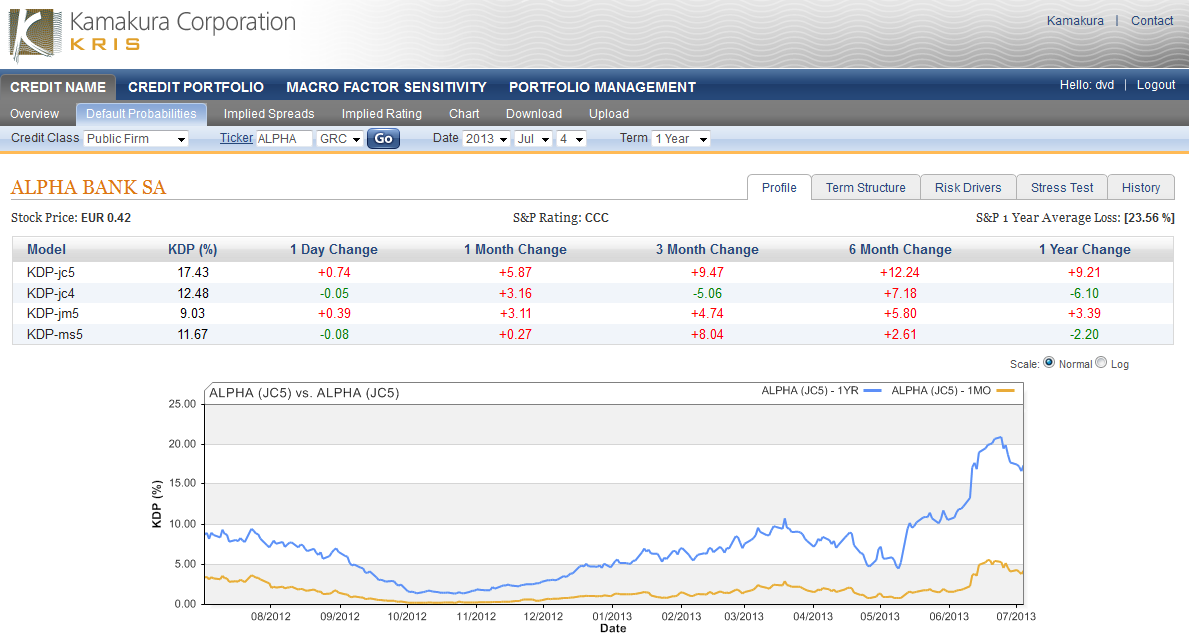1189x639 pixels.
Task: Open MACRO FACTOR SENSITIVITY section
Action: point(386,87)
